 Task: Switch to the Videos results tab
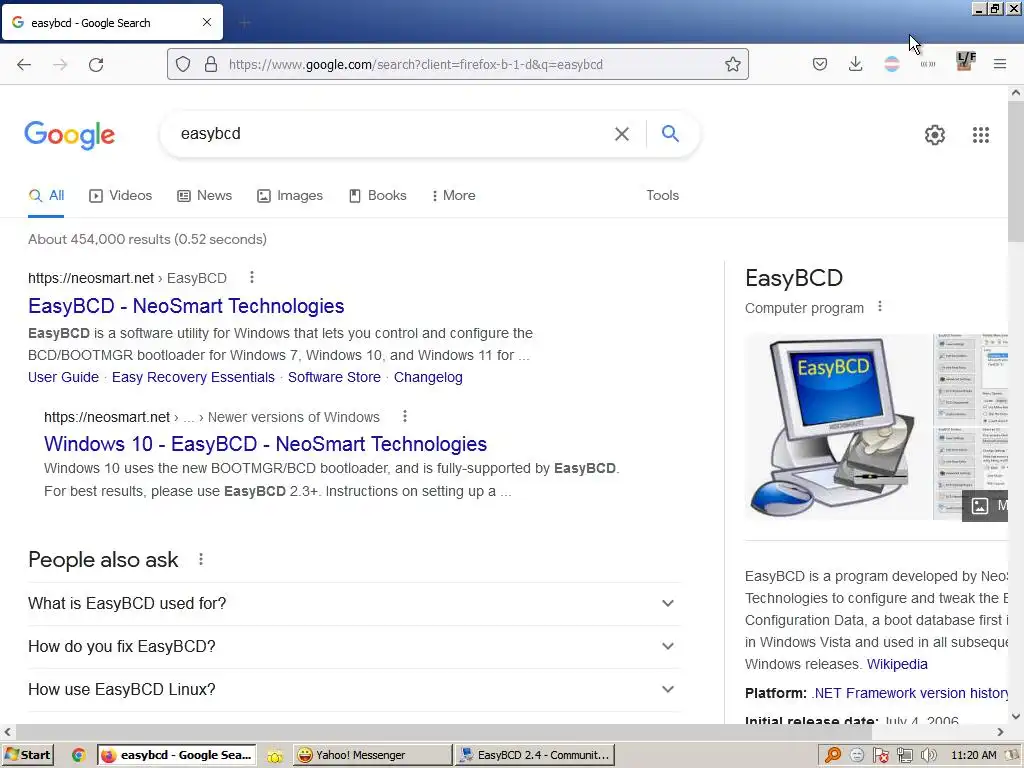(x=121, y=195)
